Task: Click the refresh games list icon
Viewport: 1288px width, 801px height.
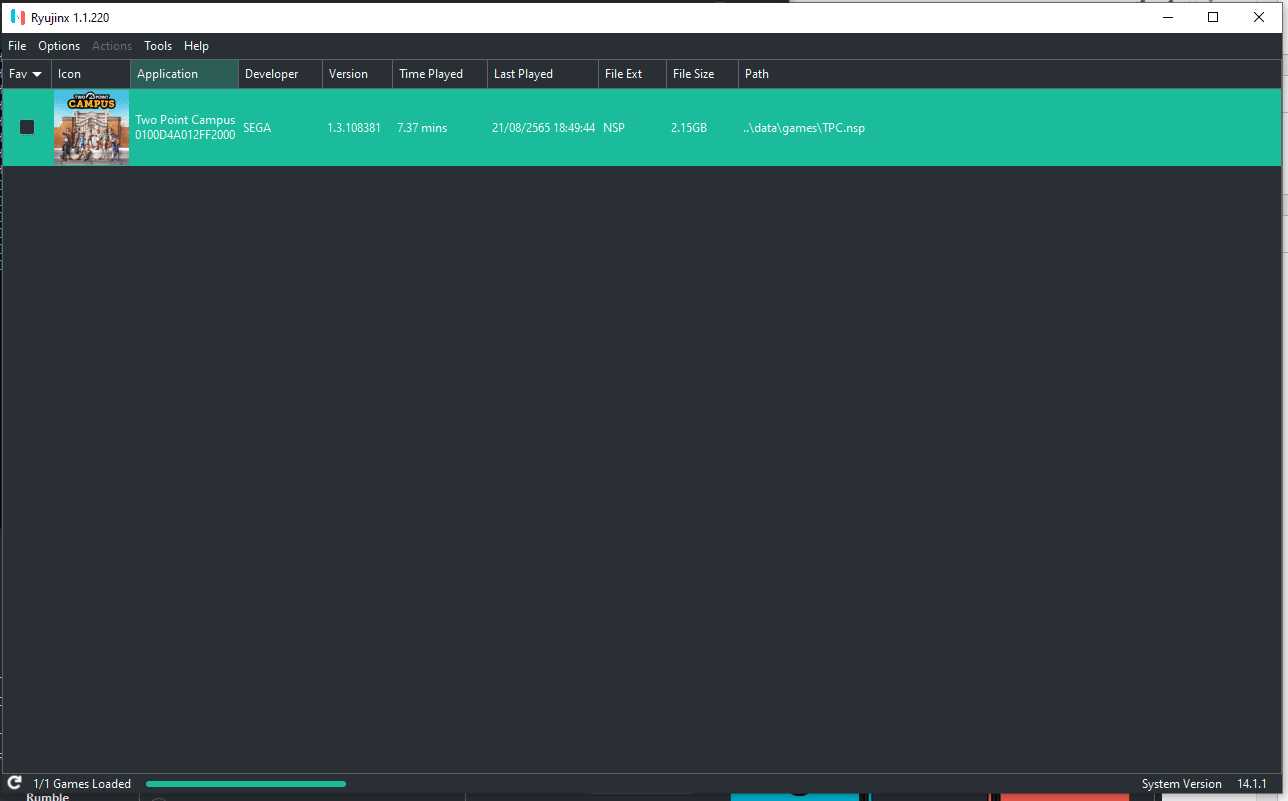Action: pyautogui.click(x=14, y=783)
